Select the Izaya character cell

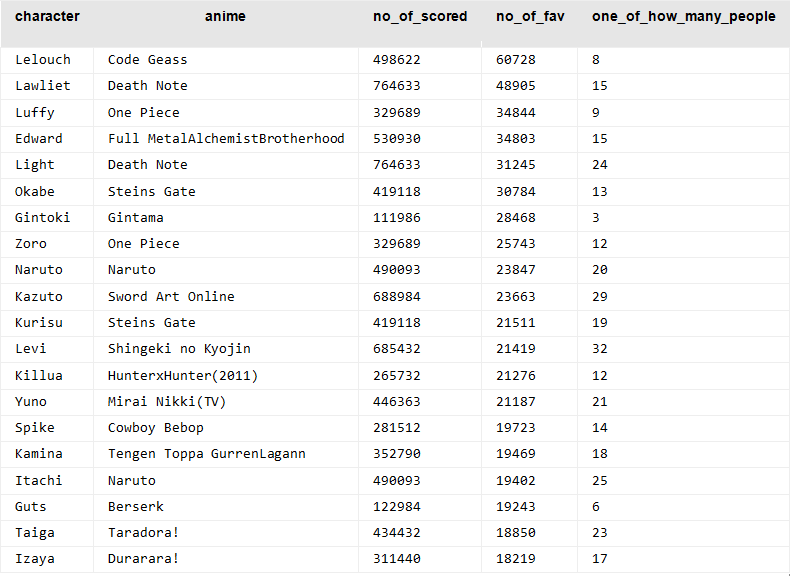(x=35, y=559)
